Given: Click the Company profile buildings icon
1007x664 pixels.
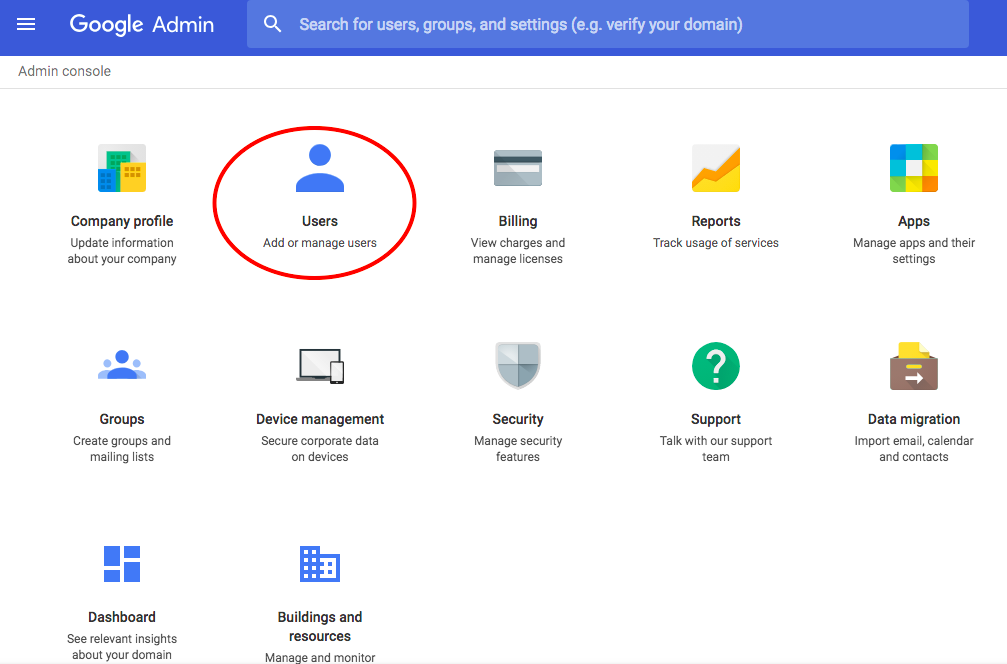Looking at the screenshot, I should click(122, 168).
